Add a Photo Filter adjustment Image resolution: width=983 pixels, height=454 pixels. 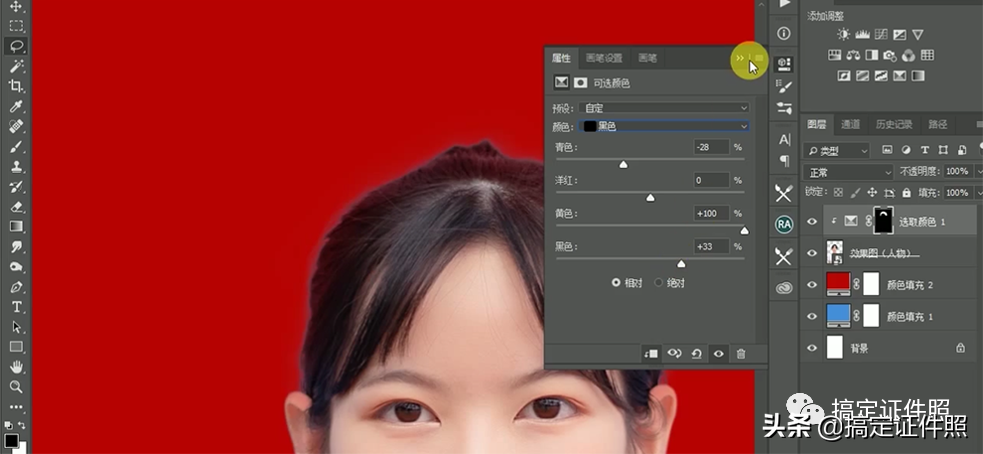click(x=890, y=55)
